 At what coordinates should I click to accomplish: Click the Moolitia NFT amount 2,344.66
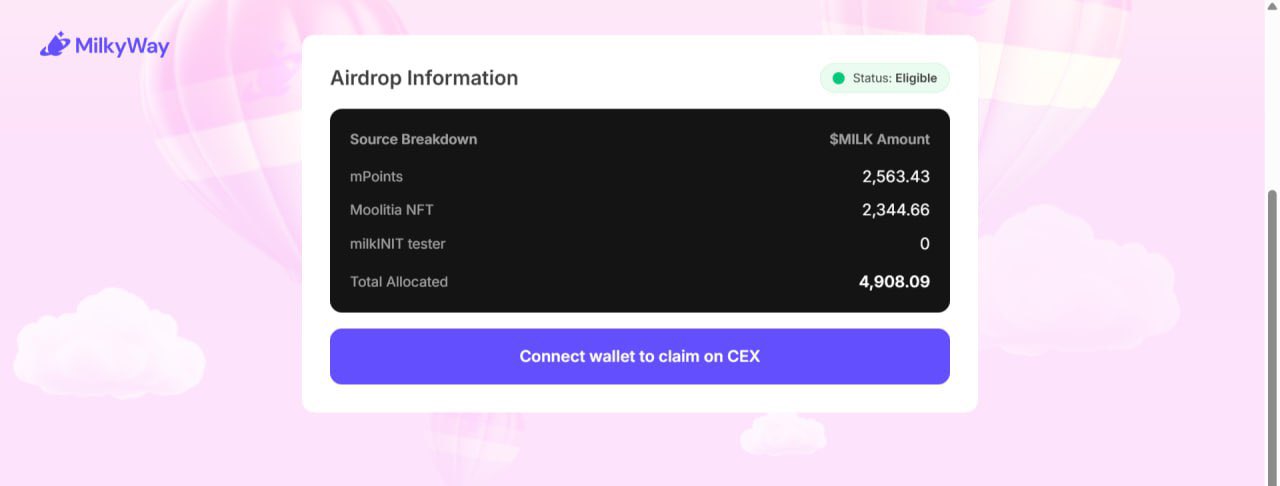(896, 210)
